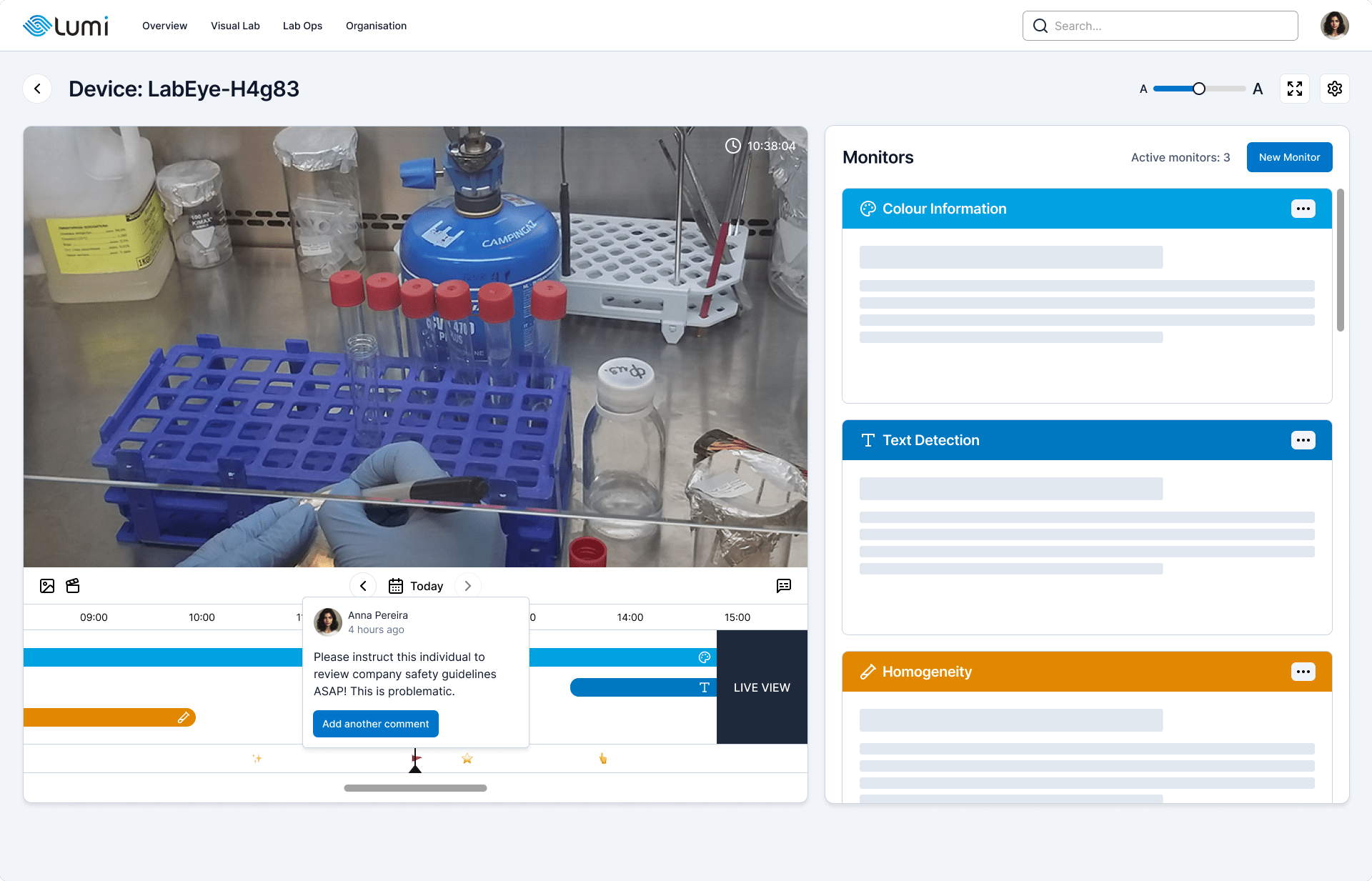Click Add another comment in Anna's popup
The height and width of the screenshot is (881, 1372).
tap(375, 724)
